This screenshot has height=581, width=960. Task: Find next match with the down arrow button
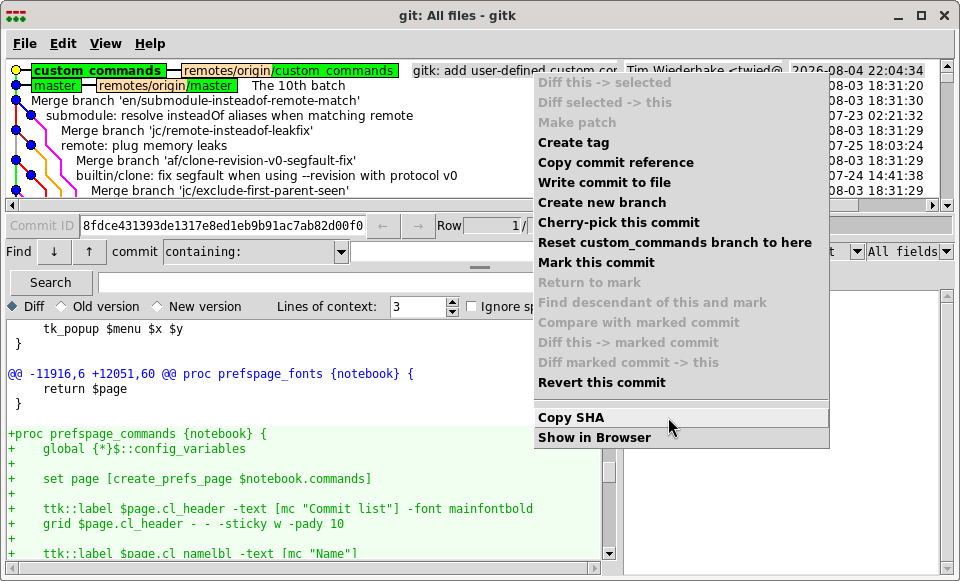tap(54, 252)
